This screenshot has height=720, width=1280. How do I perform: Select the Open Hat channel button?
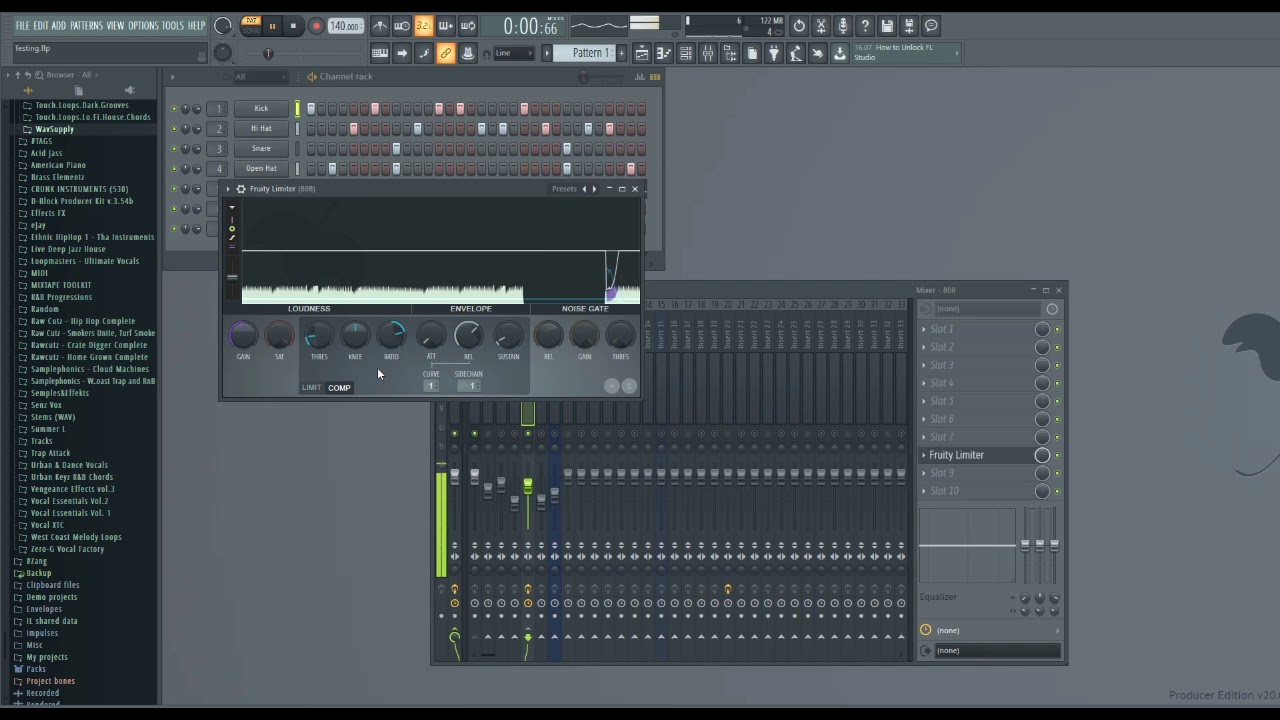261,168
